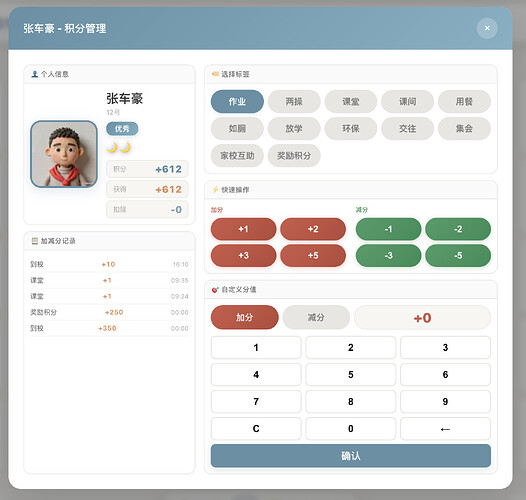
Task: Close the 积分管理 dialog
Action: pyautogui.click(x=487, y=28)
